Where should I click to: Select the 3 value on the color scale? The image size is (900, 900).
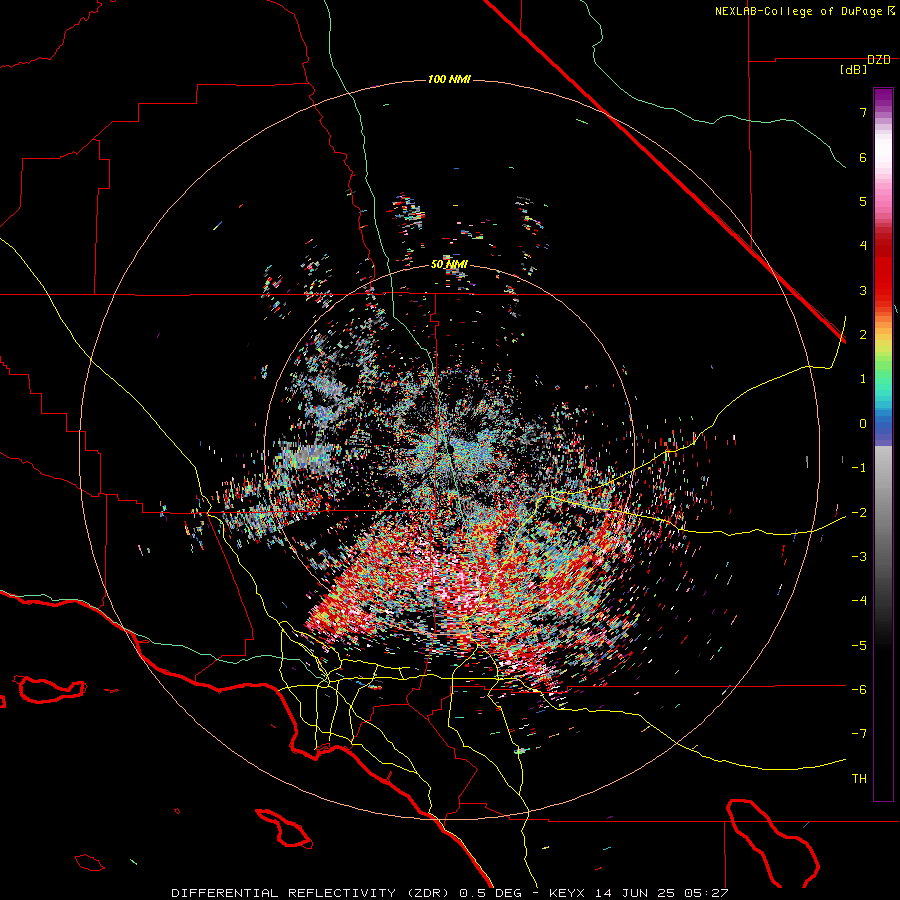(x=863, y=290)
